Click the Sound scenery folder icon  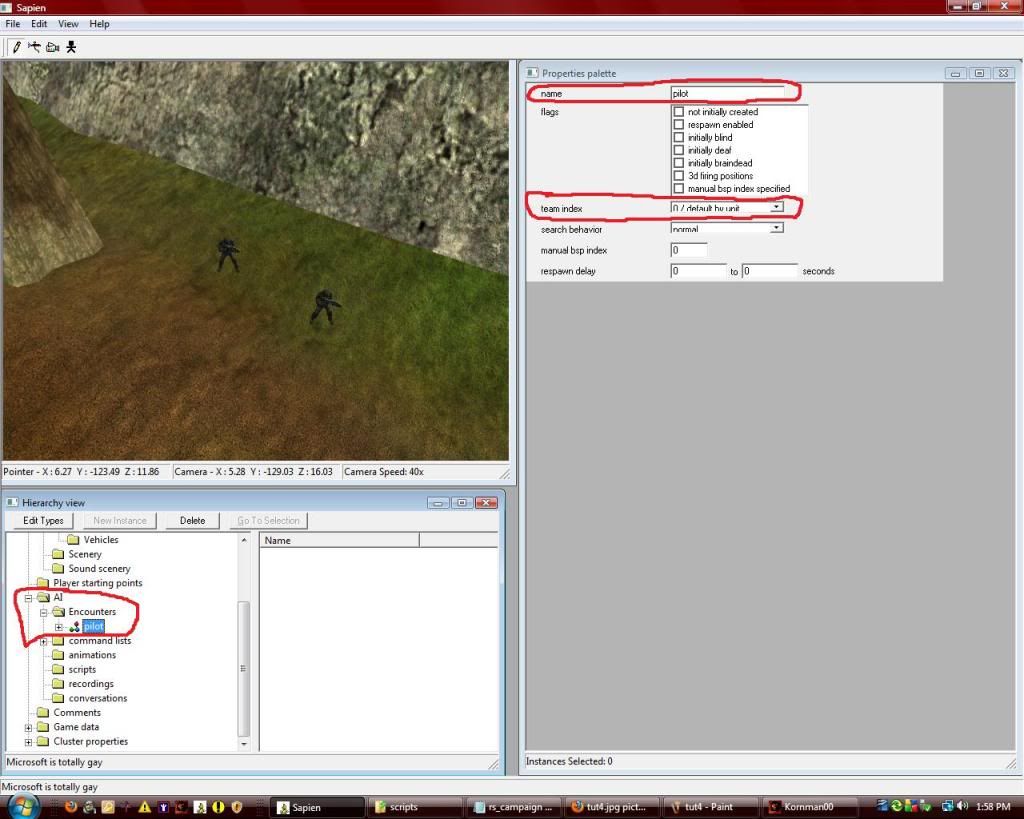click(x=58, y=568)
